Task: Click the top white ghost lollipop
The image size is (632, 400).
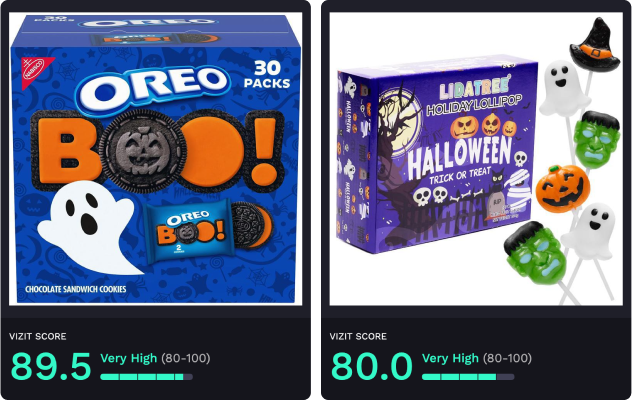Action: (563, 88)
